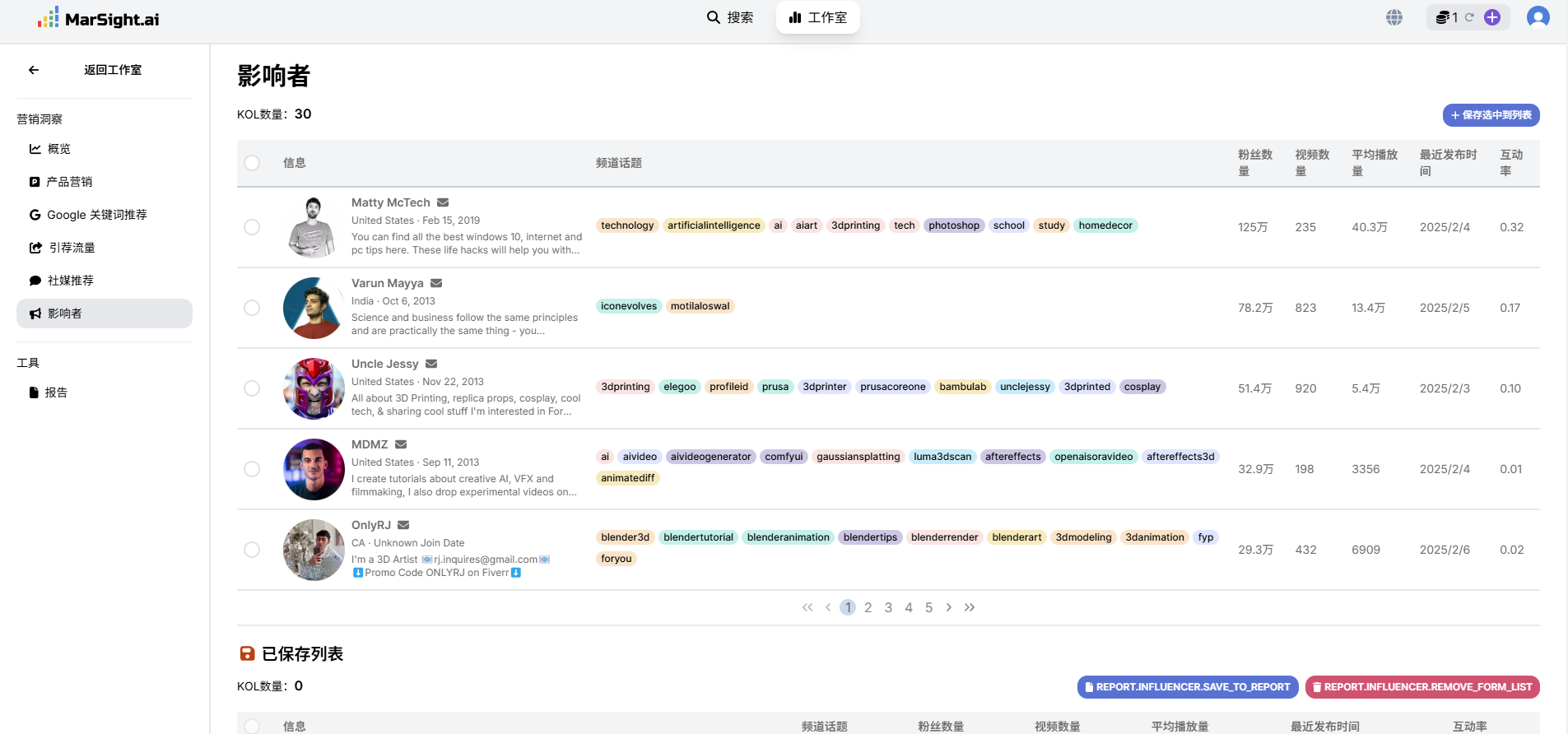This screenshot has height=734, width=1568.
Task: Open Uncle Jessy's avatar thumbnail
Action: [314, 388]
